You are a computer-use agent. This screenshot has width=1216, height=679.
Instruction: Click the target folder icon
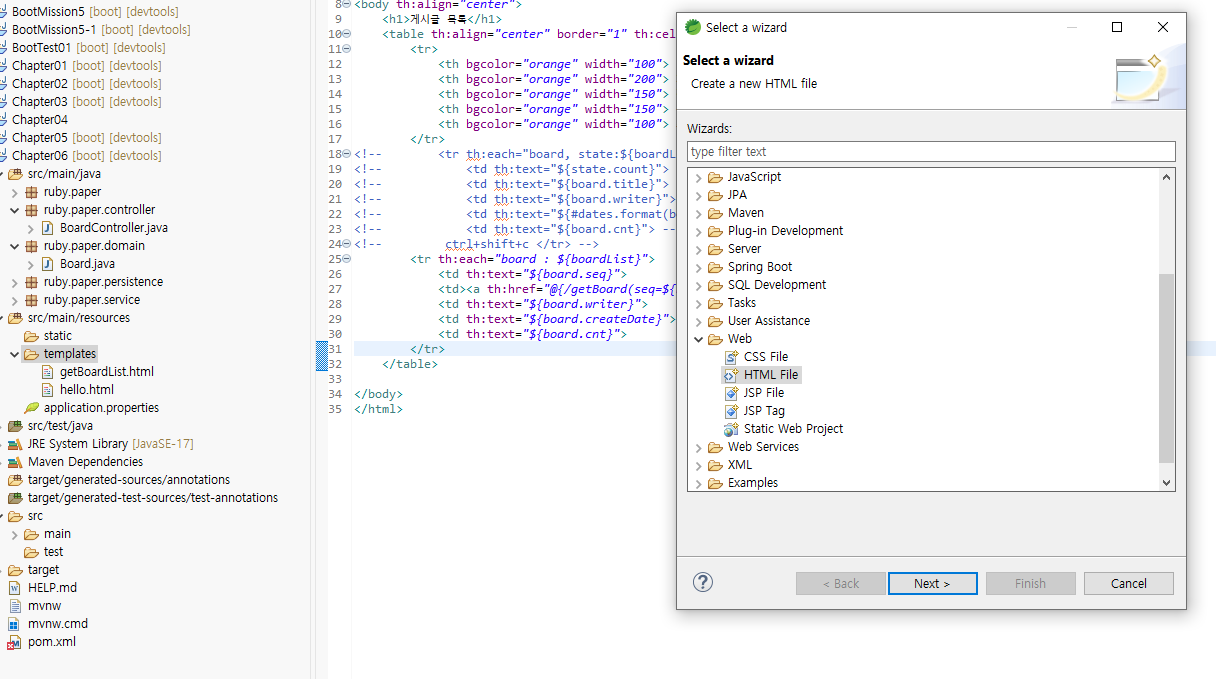14,570
